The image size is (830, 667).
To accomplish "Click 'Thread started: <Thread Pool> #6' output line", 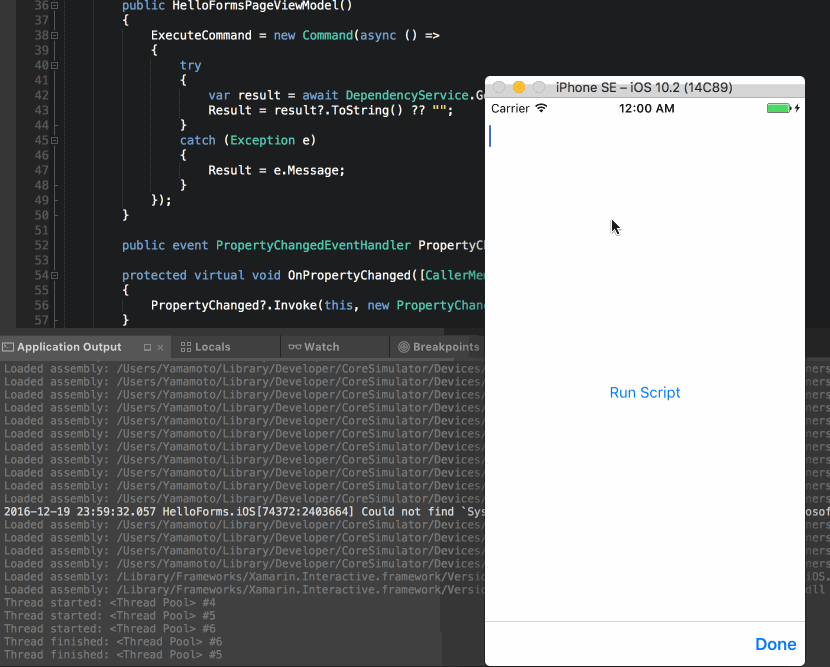I will 110,629.
